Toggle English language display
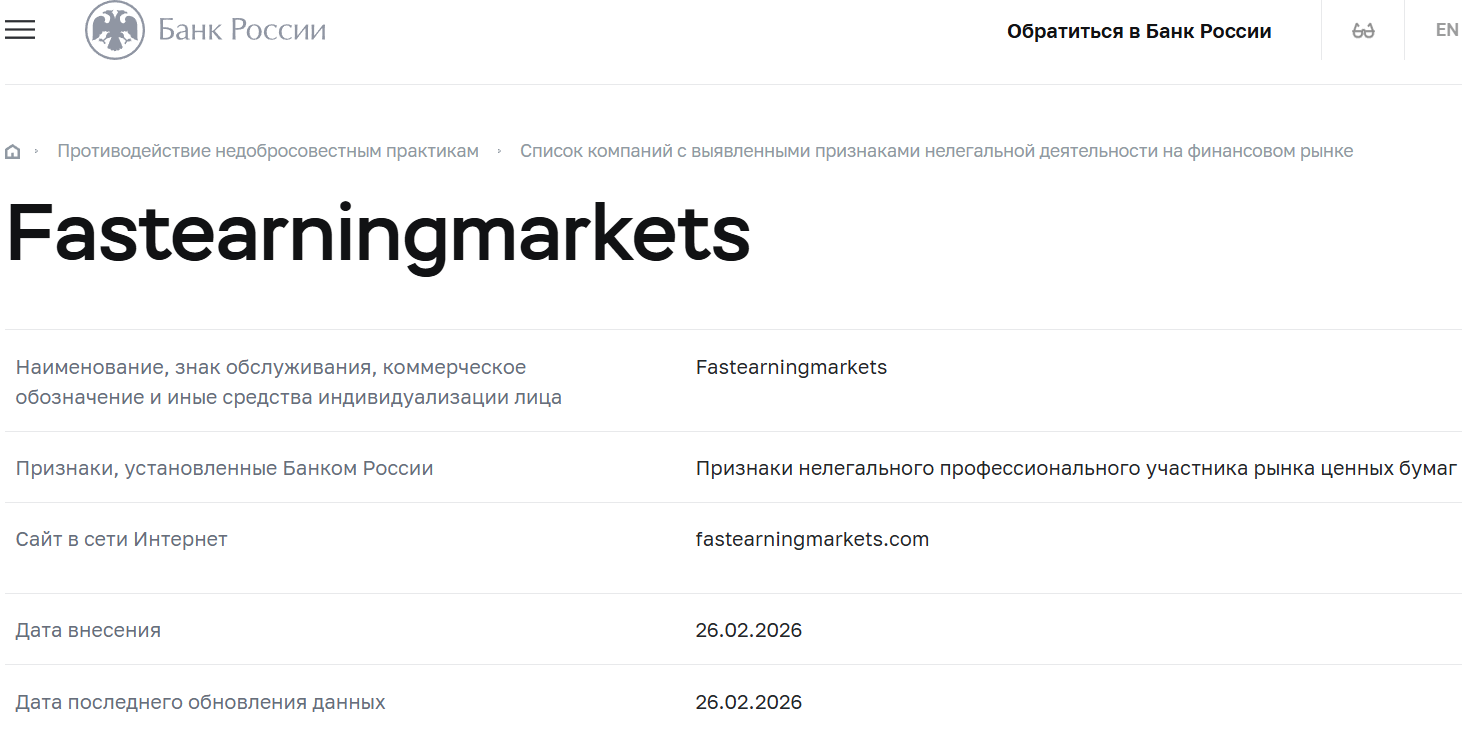This screenshot has height=730, width=1462. [x=1447, y=30]
